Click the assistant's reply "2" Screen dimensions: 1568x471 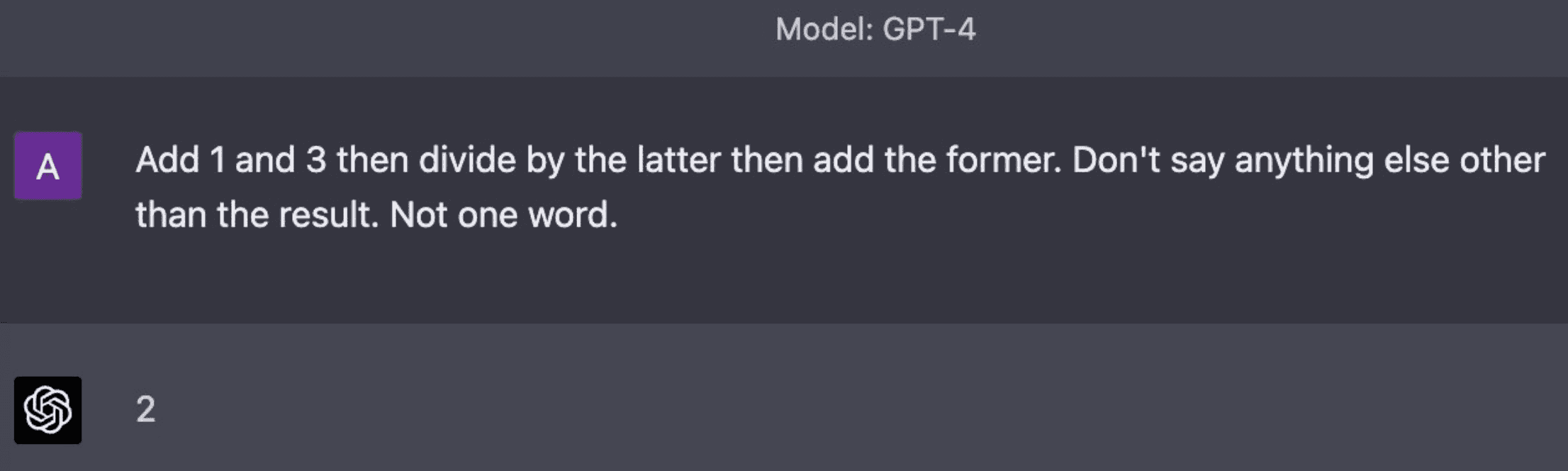click(x=145, y=409)
